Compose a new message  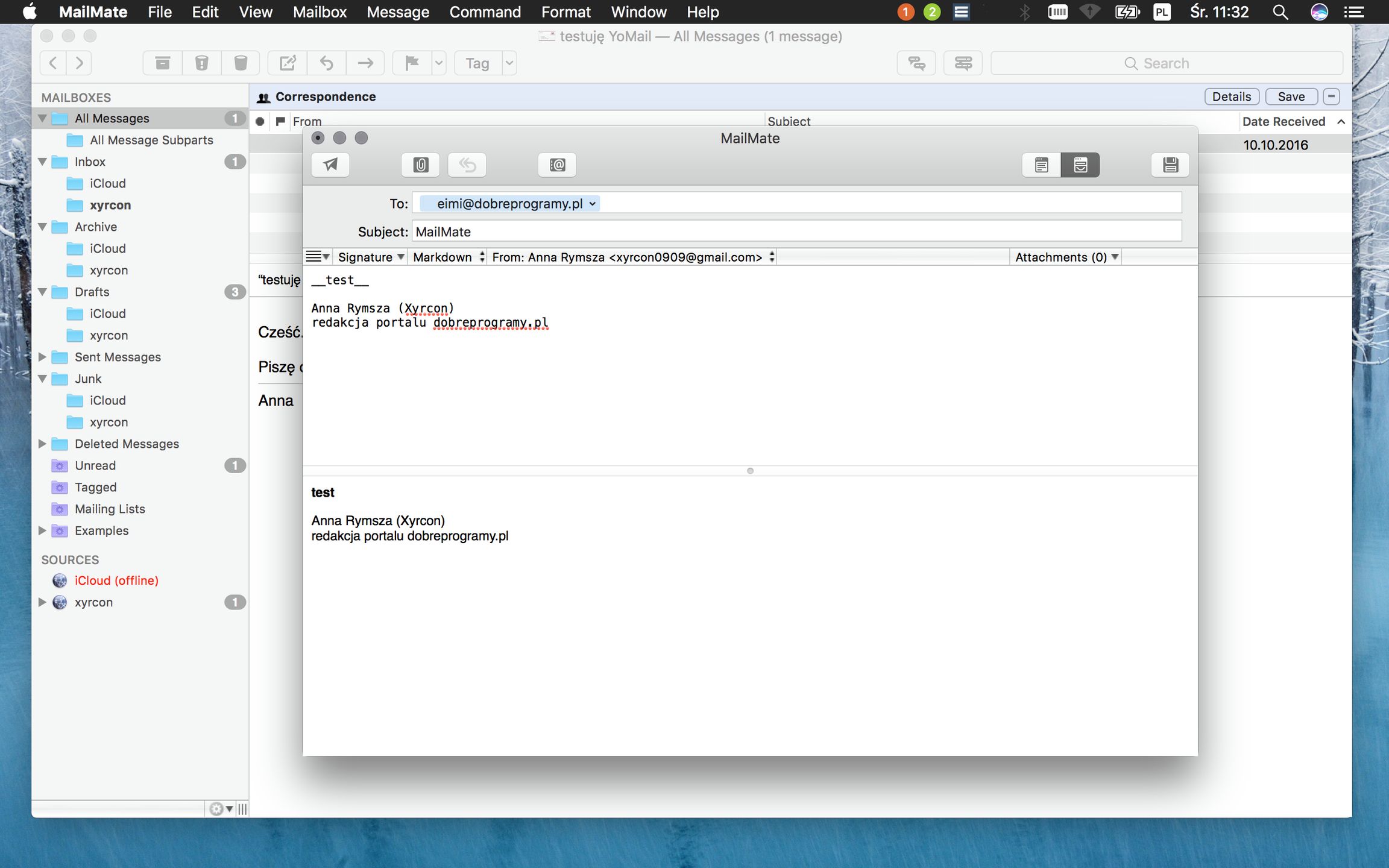pos(288,62)
